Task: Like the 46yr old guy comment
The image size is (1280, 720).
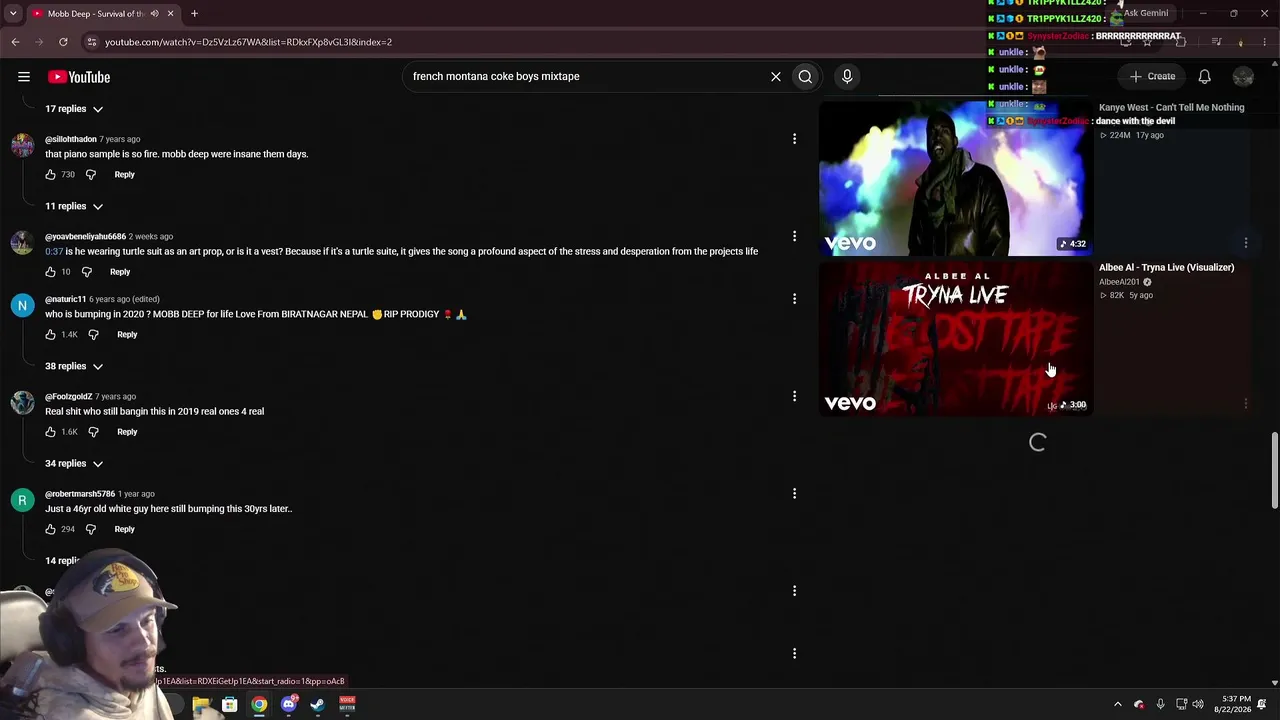Action: coord(50,529)
